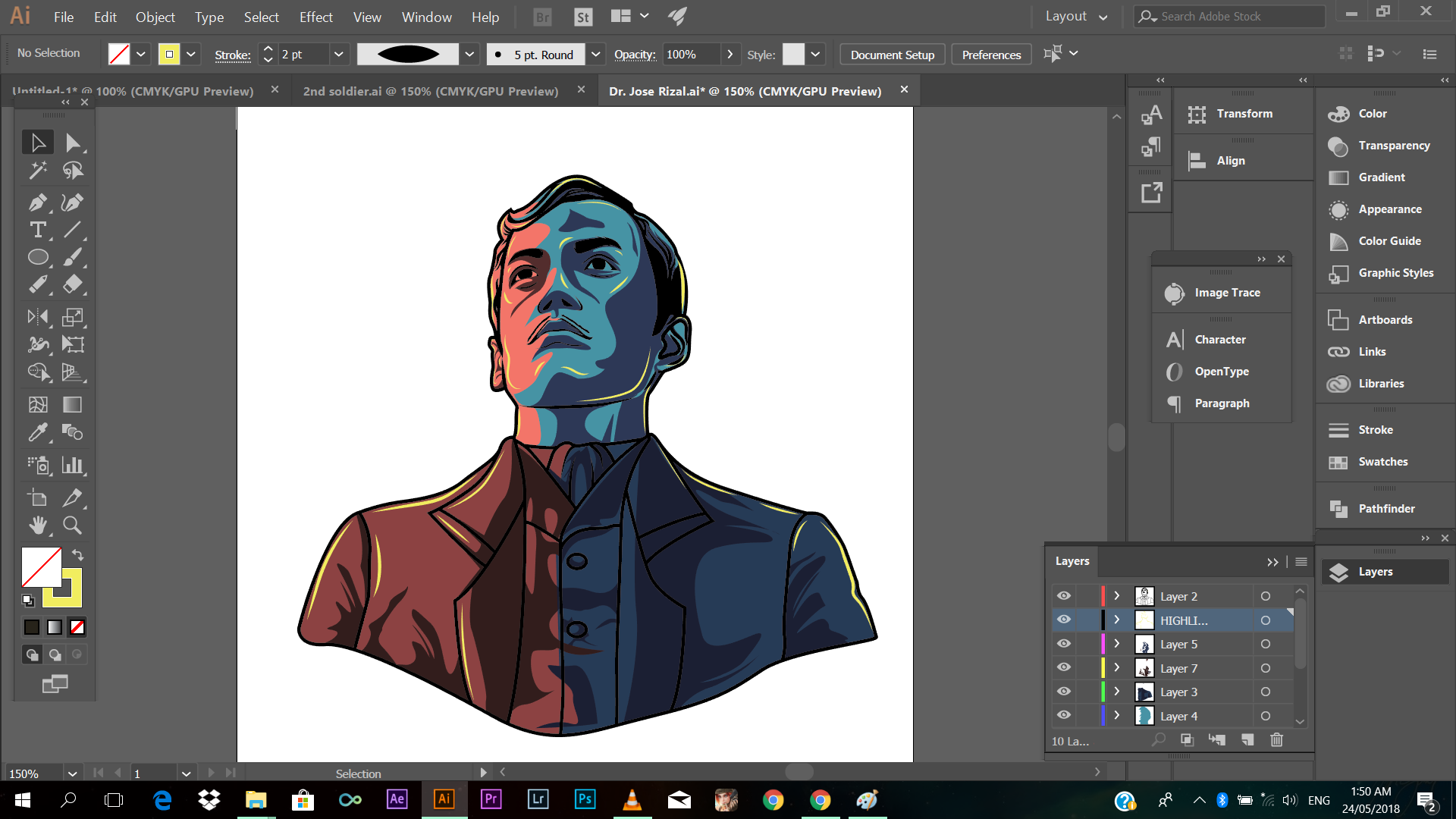Screen dimensions: 1456x819
Task: Select the Paintbrush tool
Action: (73, 257)
